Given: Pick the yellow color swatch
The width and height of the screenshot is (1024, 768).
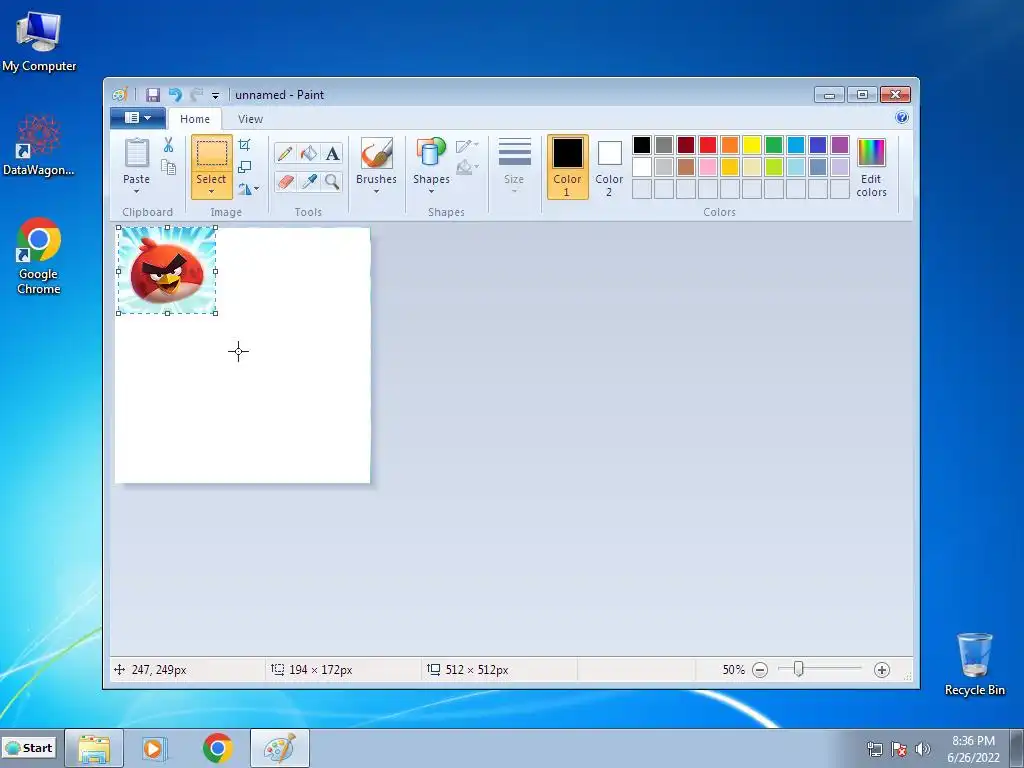Looking at the screenshot, I should [752, 145].
